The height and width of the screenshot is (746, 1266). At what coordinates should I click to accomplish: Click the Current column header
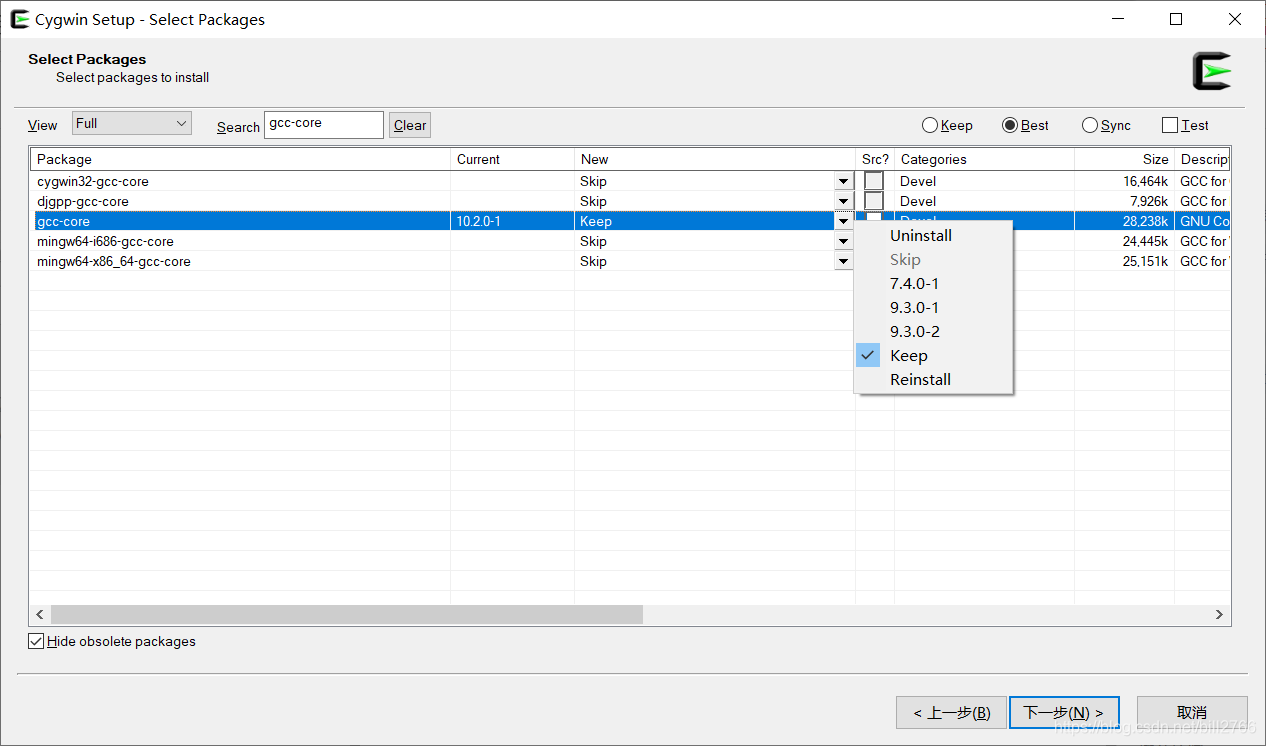(x=512, y=159)
